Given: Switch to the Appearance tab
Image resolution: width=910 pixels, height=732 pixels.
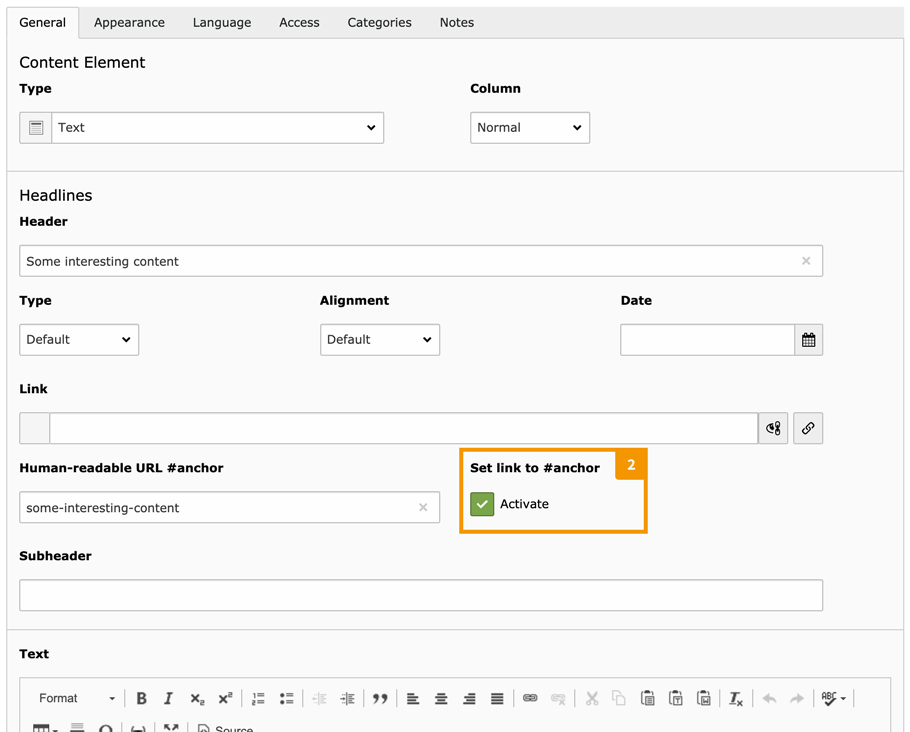Looking at the screenshot, I should [129, 23].
